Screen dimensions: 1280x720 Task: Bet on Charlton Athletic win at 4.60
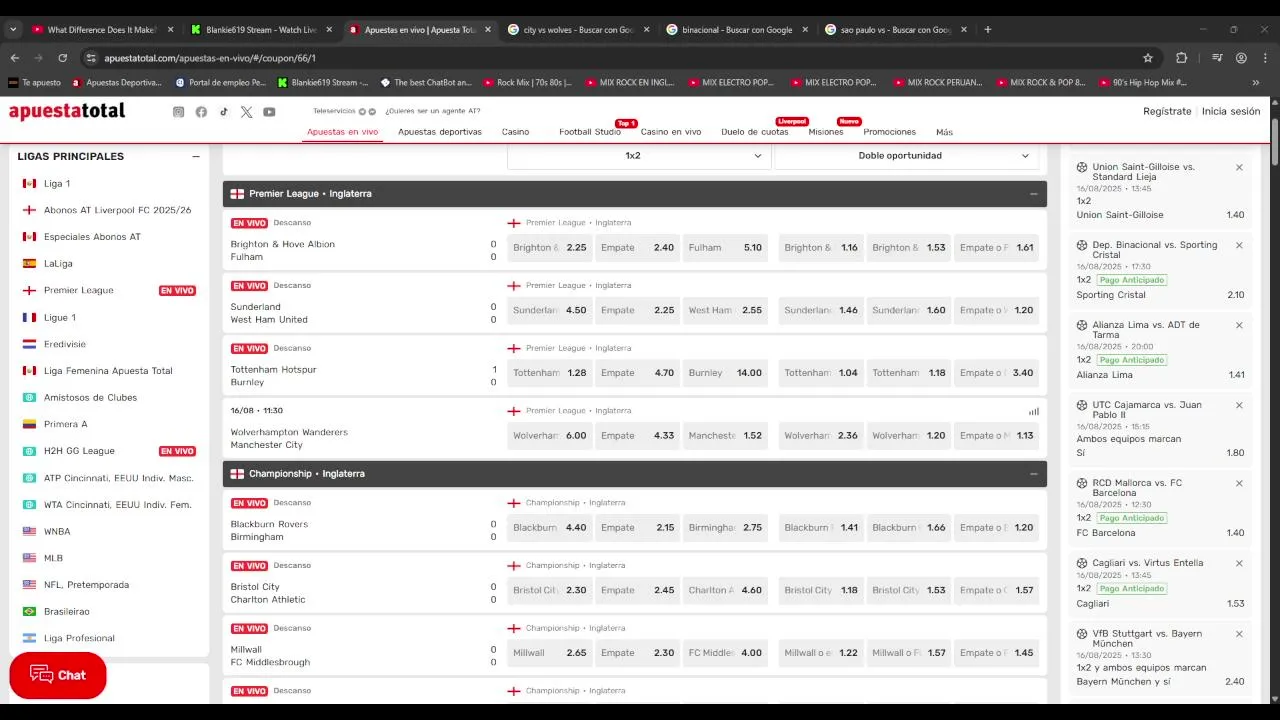[725, 591]
